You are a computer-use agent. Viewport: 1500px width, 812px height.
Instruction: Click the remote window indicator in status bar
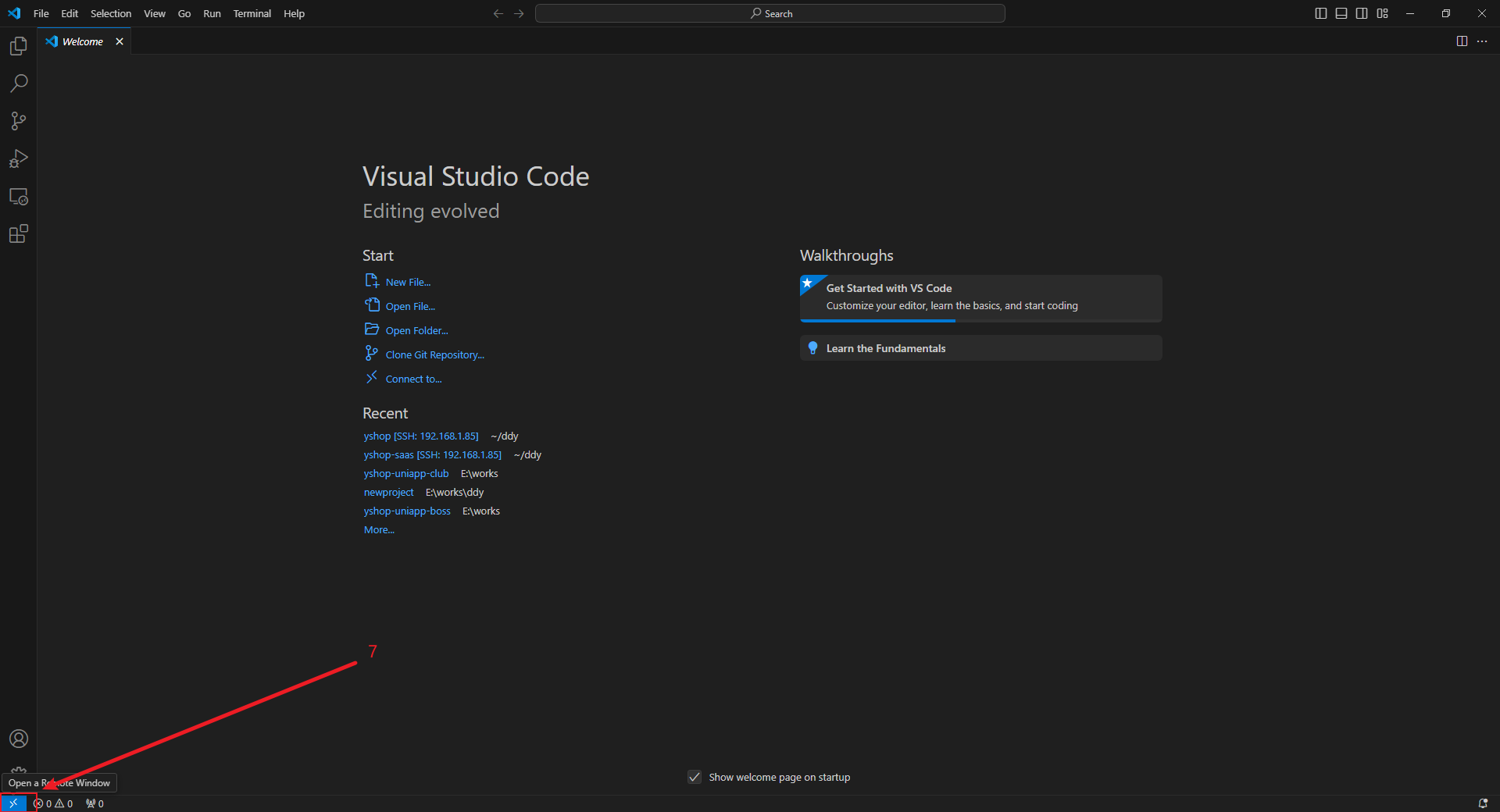click(13, 803)
